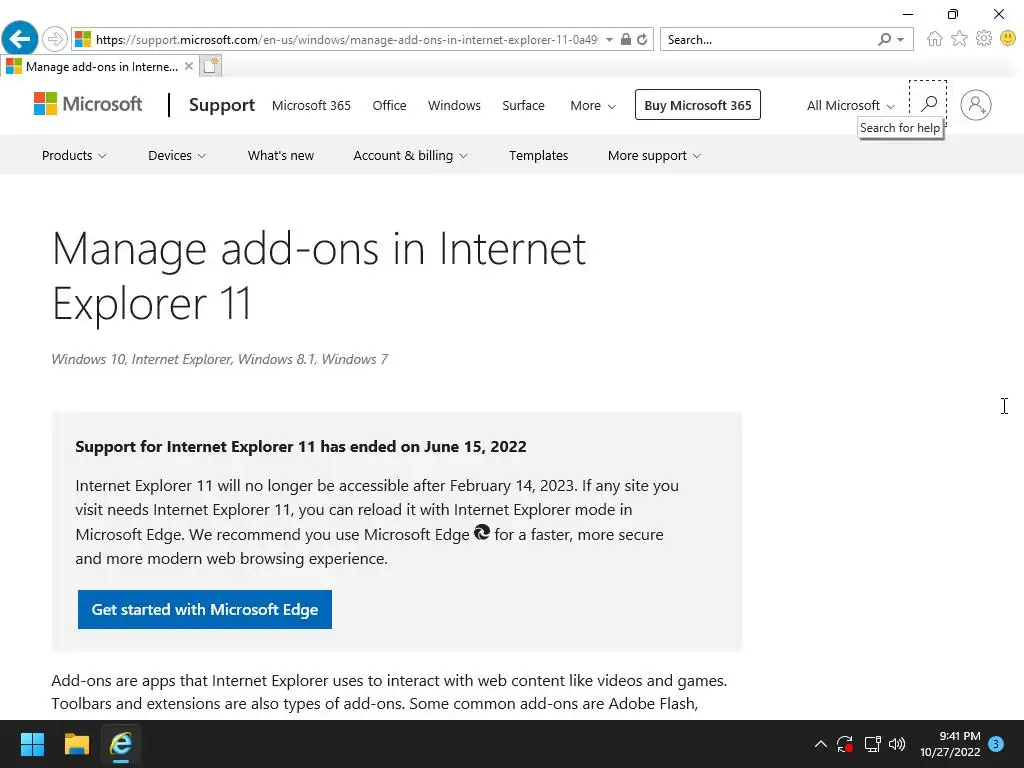Click Internet Explorer taskbar icon
The height and width of the screenshot is (768, 1024).
click(x=121, y=744)
